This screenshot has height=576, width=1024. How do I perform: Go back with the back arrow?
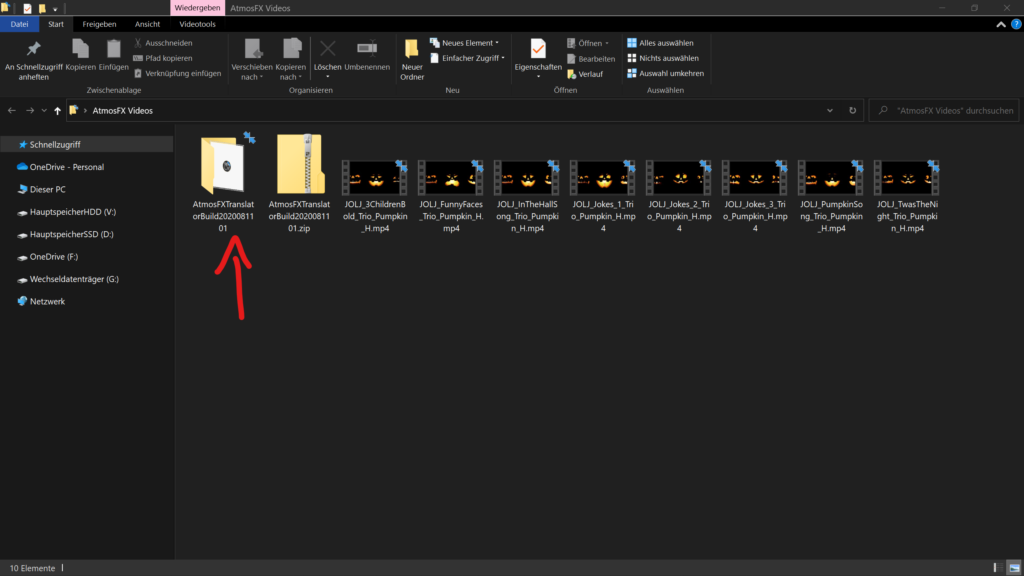[x=12, y=110]
